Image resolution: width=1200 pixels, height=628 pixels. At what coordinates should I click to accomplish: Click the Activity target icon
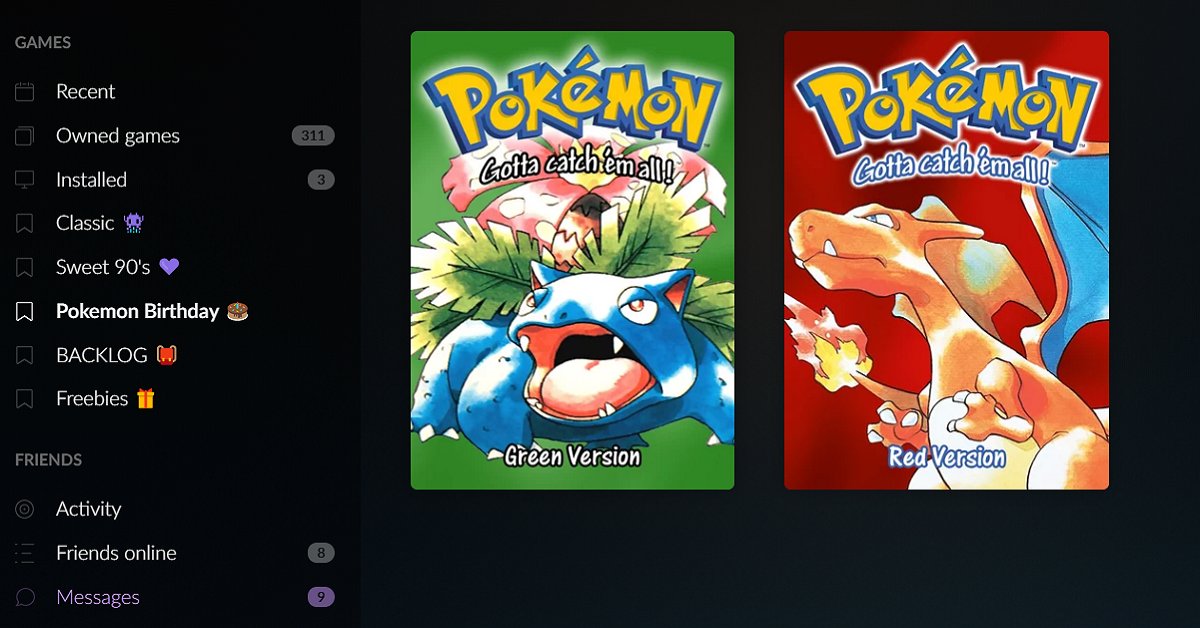25,509
